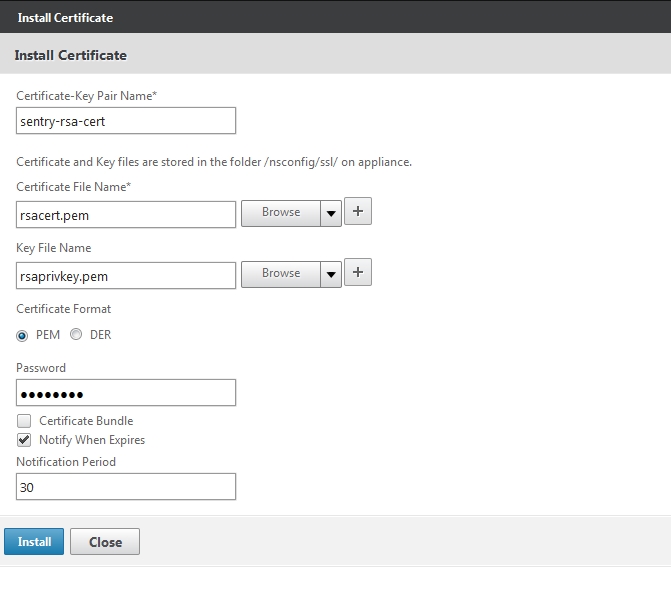Click Browse for the Key File Name
The height and width of the screenshot is (607, 671).
[x=281, y=274]
